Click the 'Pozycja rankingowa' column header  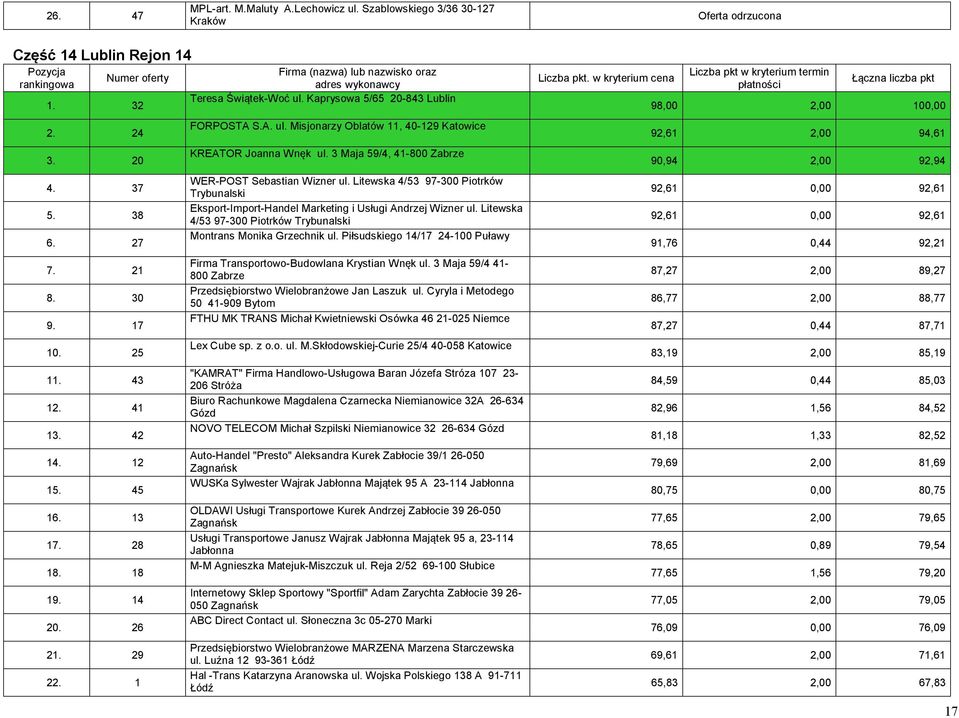(46, 78)
